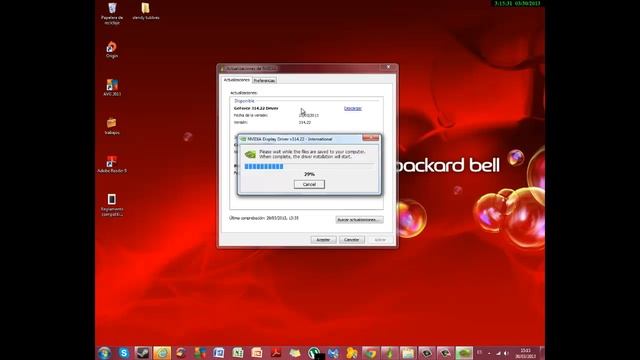Close the NVIDIA updates window
This screenshot has height=360, width=640.
click(x=388, y=67)
